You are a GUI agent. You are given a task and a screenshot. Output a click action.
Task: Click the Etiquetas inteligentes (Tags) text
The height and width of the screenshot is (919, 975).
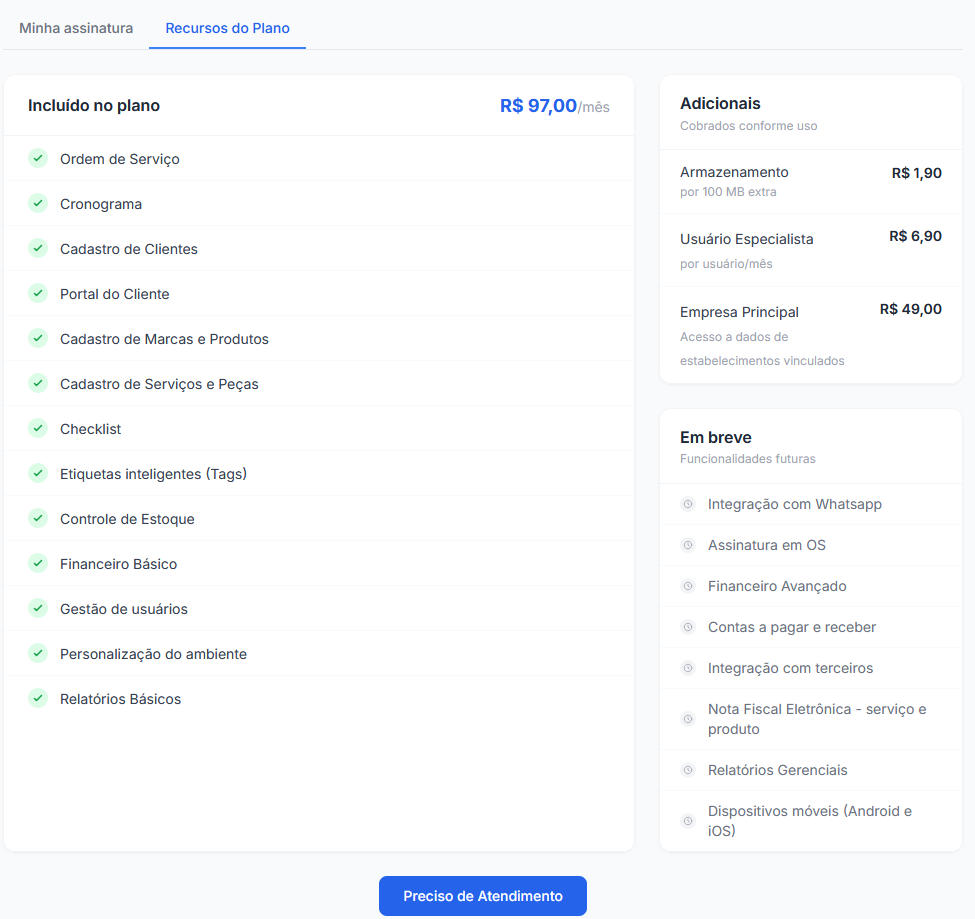[x=154, y=474]
